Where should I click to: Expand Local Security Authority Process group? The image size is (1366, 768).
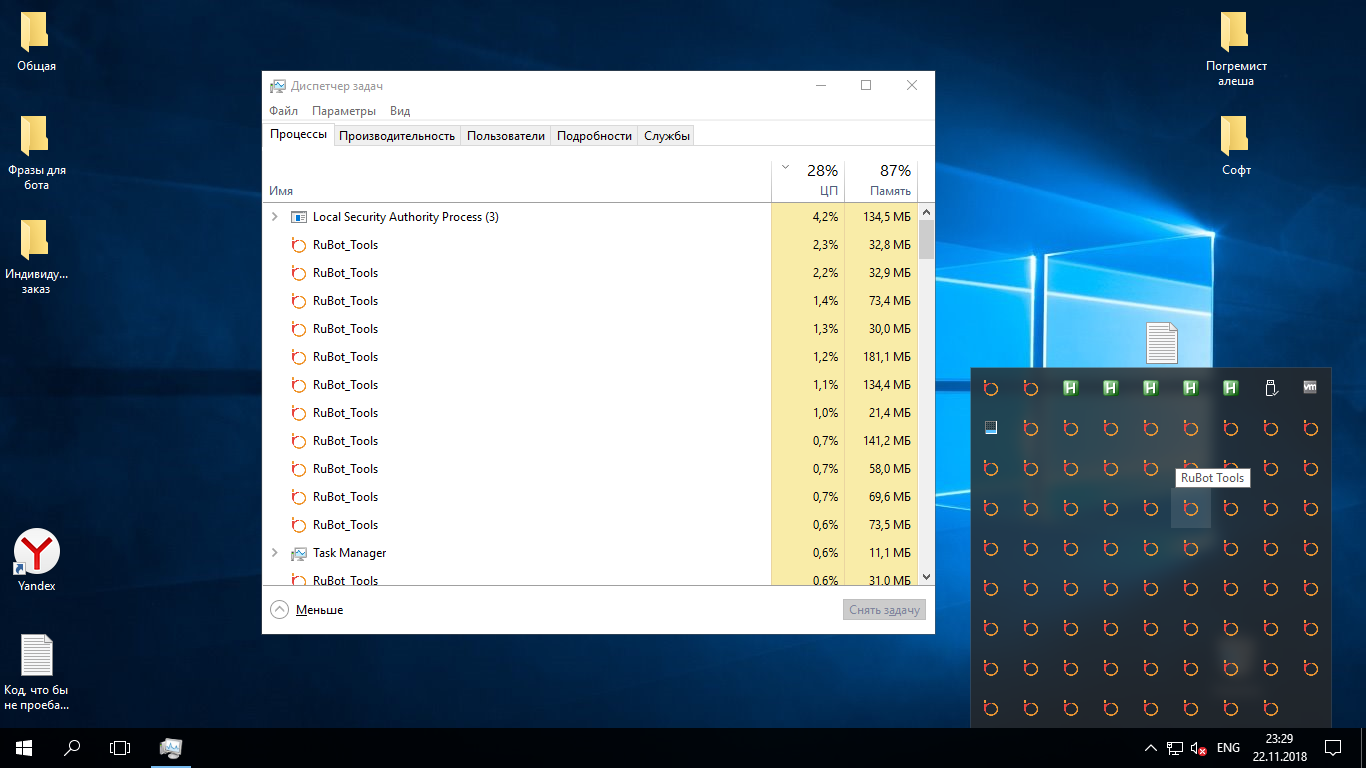pyautogui.click(x=275, y=217)
